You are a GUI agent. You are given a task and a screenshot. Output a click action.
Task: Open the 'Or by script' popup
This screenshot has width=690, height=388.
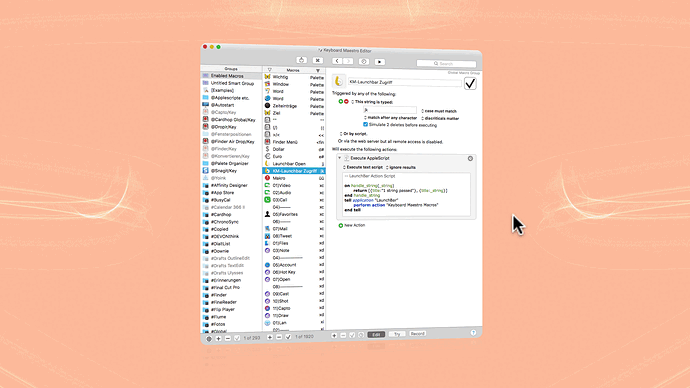click(353, 134)
